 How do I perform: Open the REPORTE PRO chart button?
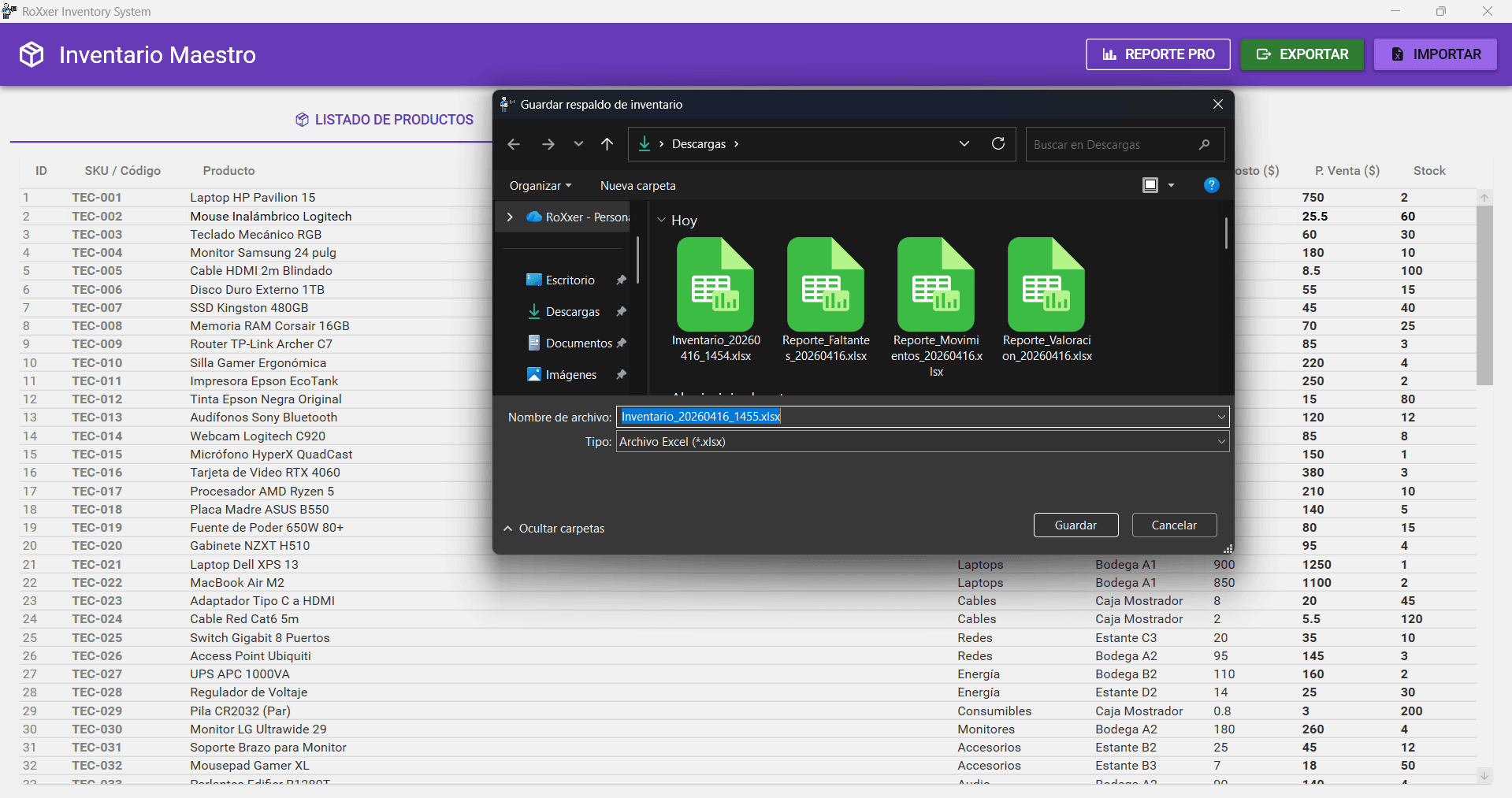point(1157,54)
